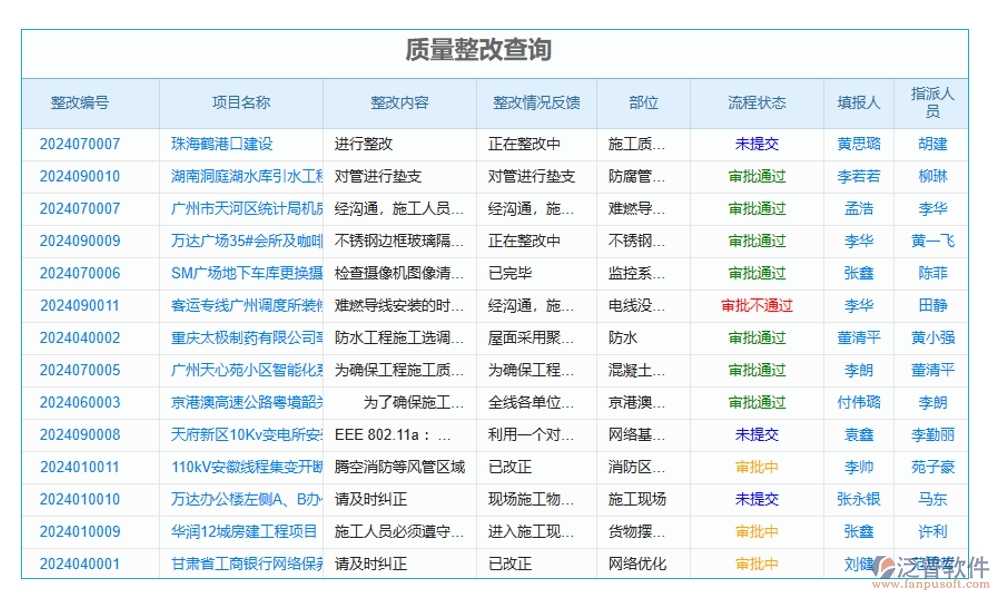Sort by the 整改编号 column header
Viewport: 1000px width, 600px height.
80,102
